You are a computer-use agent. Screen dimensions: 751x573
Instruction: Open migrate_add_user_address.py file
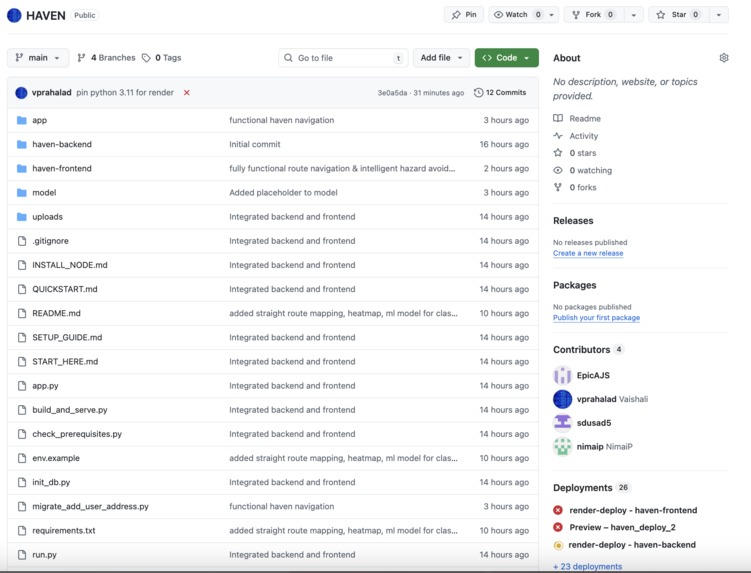tap(91, 506)
